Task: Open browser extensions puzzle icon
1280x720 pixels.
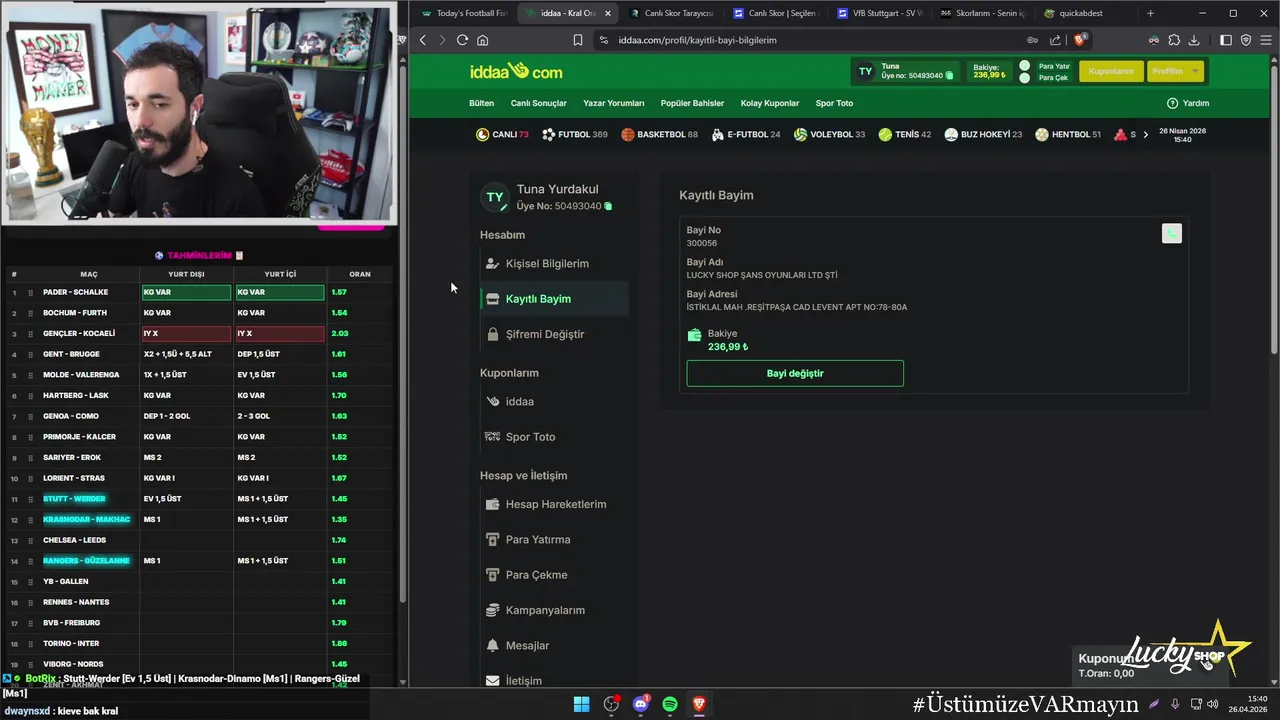Action: click(x=1174, y=40)
